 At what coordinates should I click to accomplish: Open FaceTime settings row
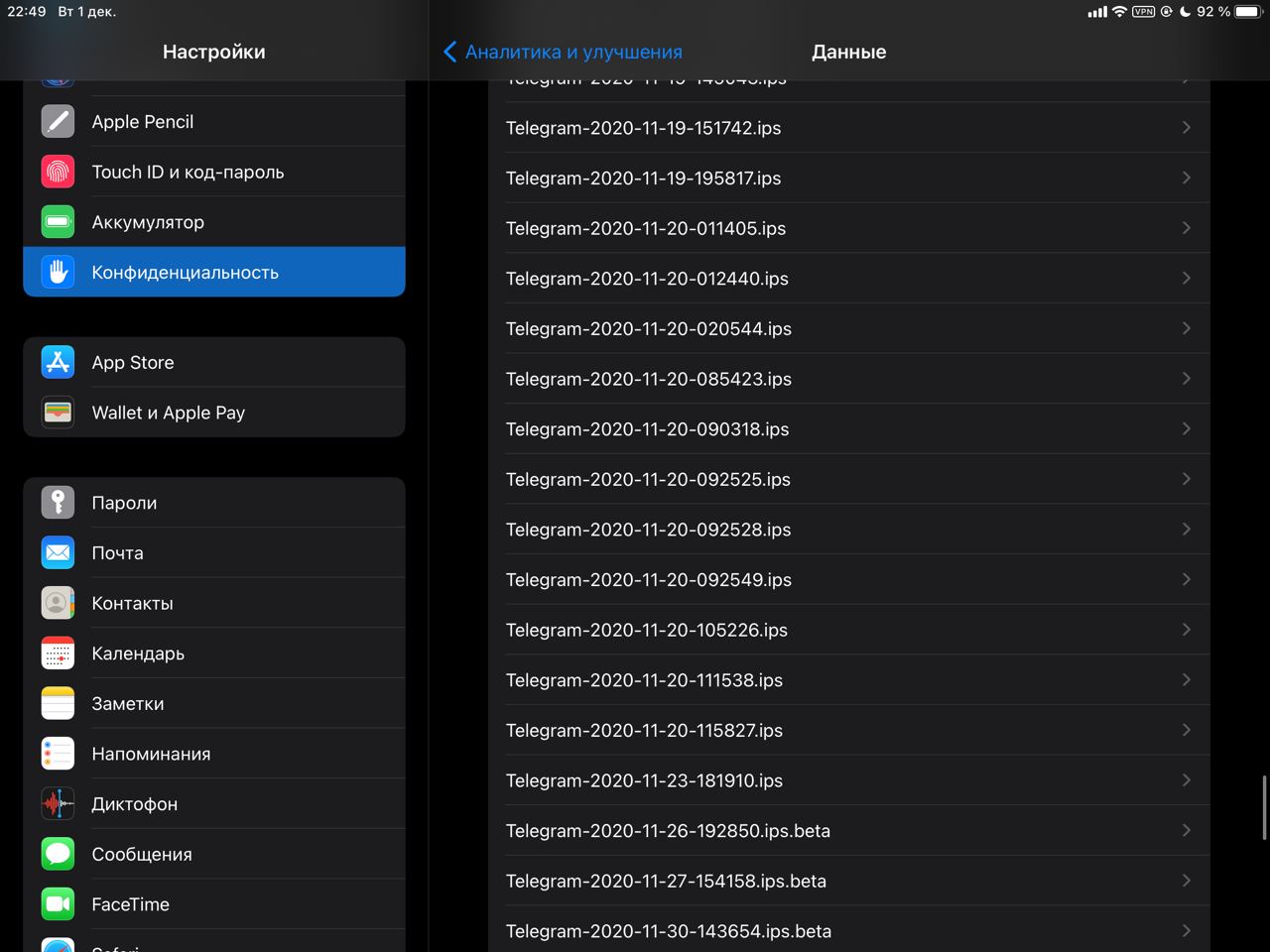click(214, 904)
